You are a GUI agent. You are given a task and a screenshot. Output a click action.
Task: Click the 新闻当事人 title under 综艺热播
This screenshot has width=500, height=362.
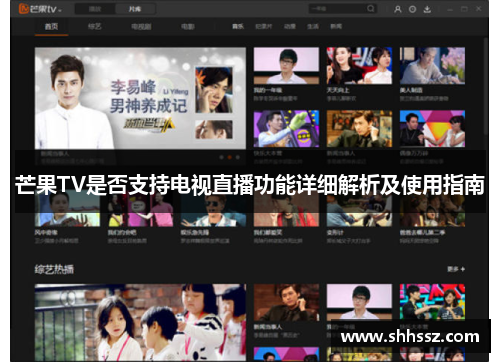coord(268,327)
